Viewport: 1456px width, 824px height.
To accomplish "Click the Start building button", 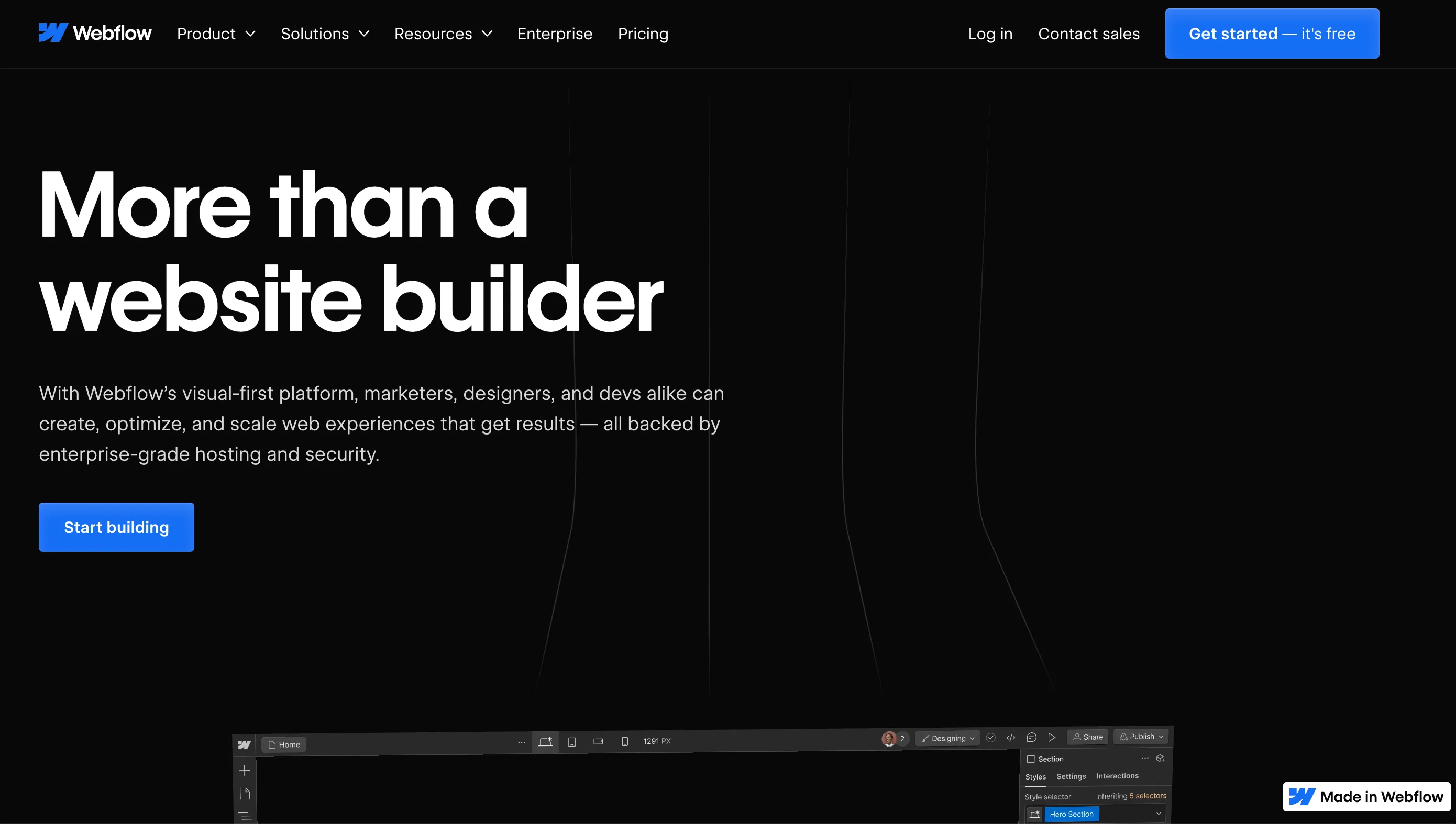I will (x=117, y=527).
